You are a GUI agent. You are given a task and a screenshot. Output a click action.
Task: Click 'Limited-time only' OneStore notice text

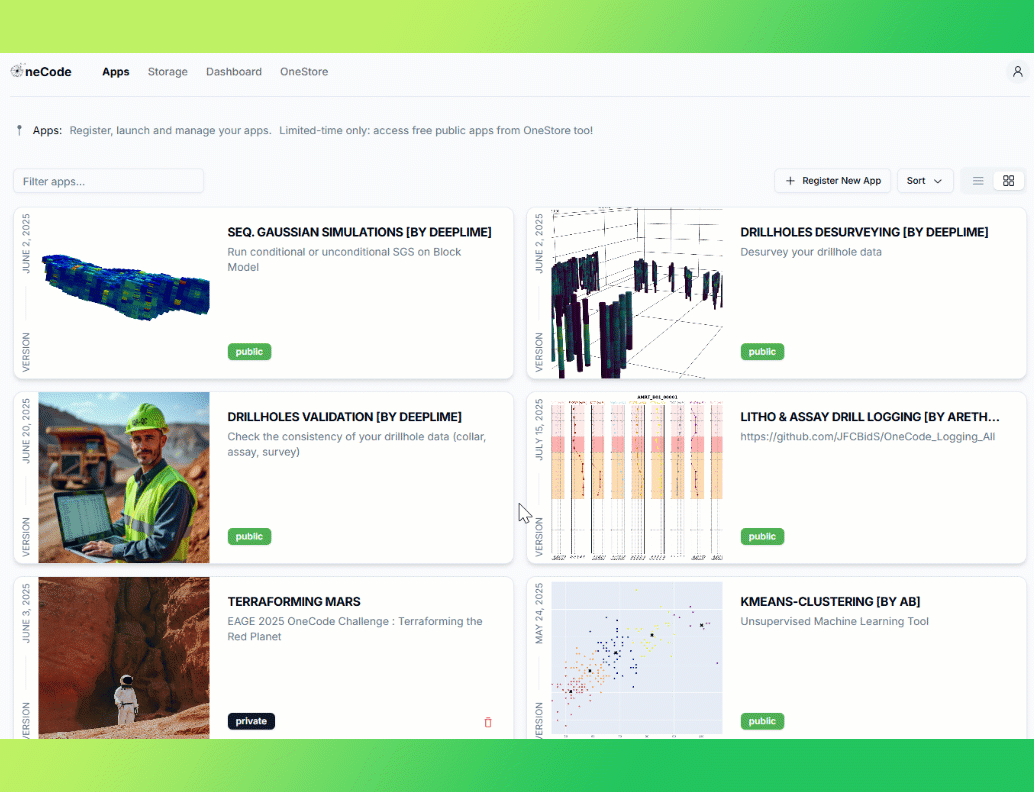(x=436, y=131)
